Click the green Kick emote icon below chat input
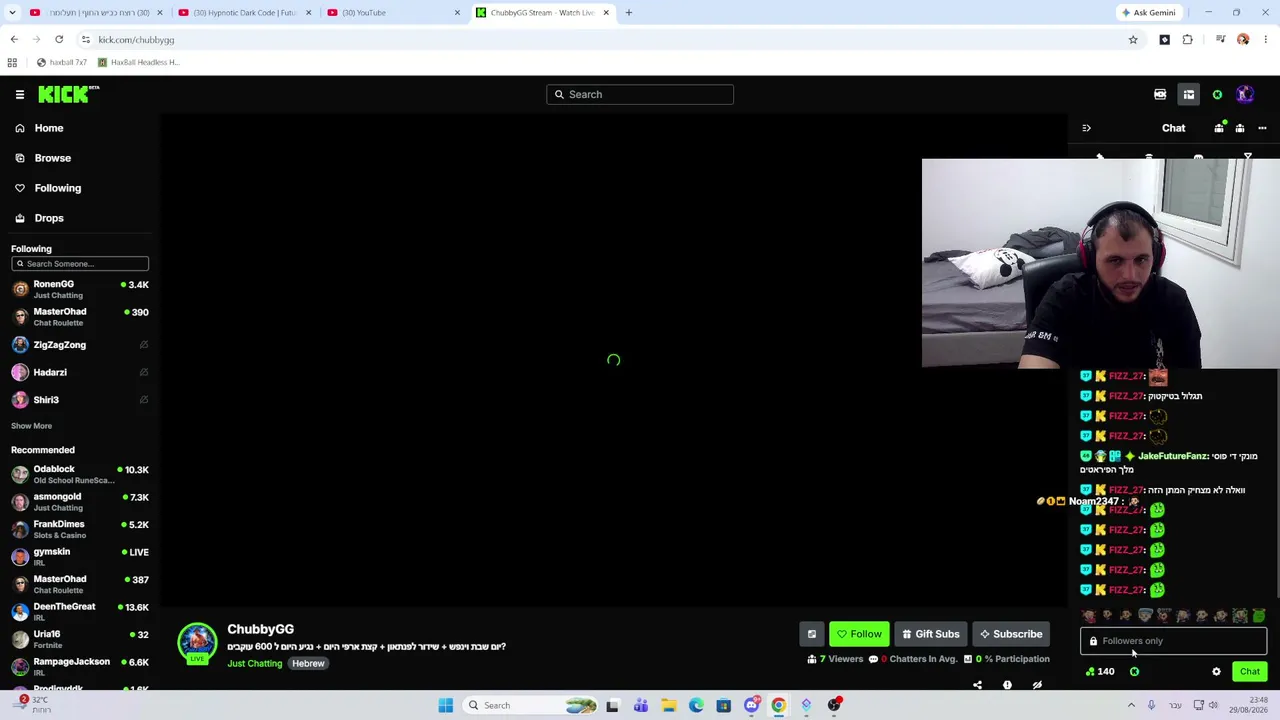This screenshot has height=720, width=1280. tap(1134, 672)
